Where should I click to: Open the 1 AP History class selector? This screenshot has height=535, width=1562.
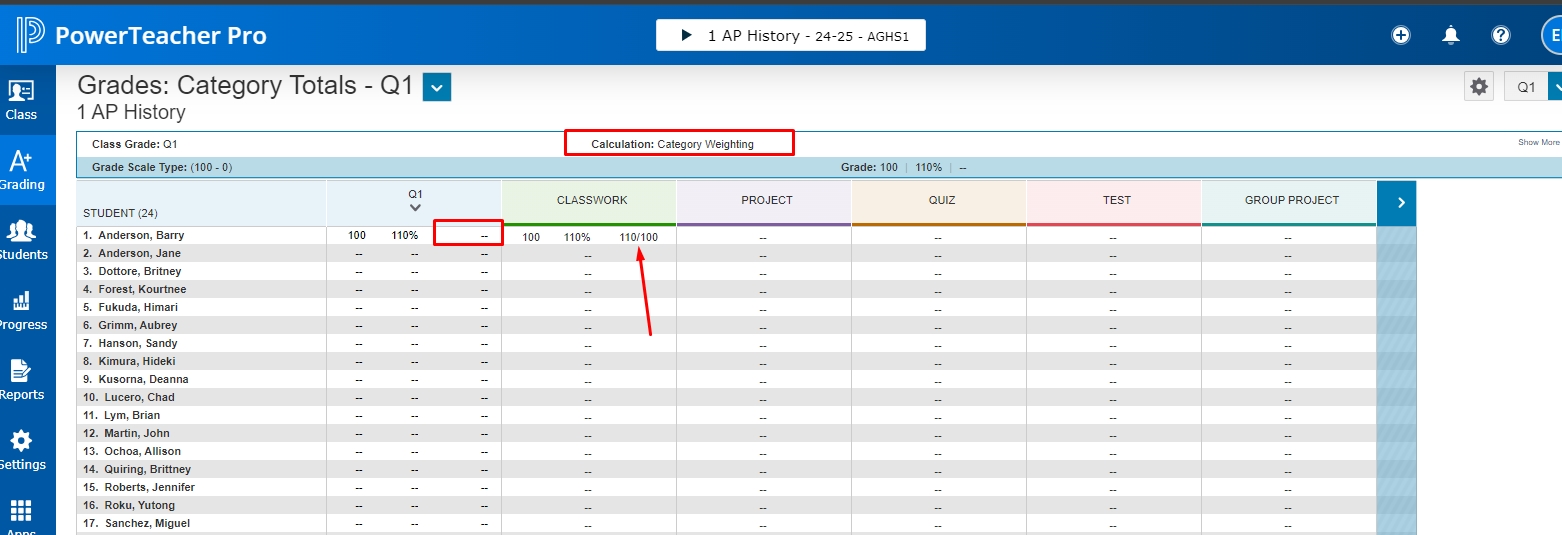(x=790, y=35)
